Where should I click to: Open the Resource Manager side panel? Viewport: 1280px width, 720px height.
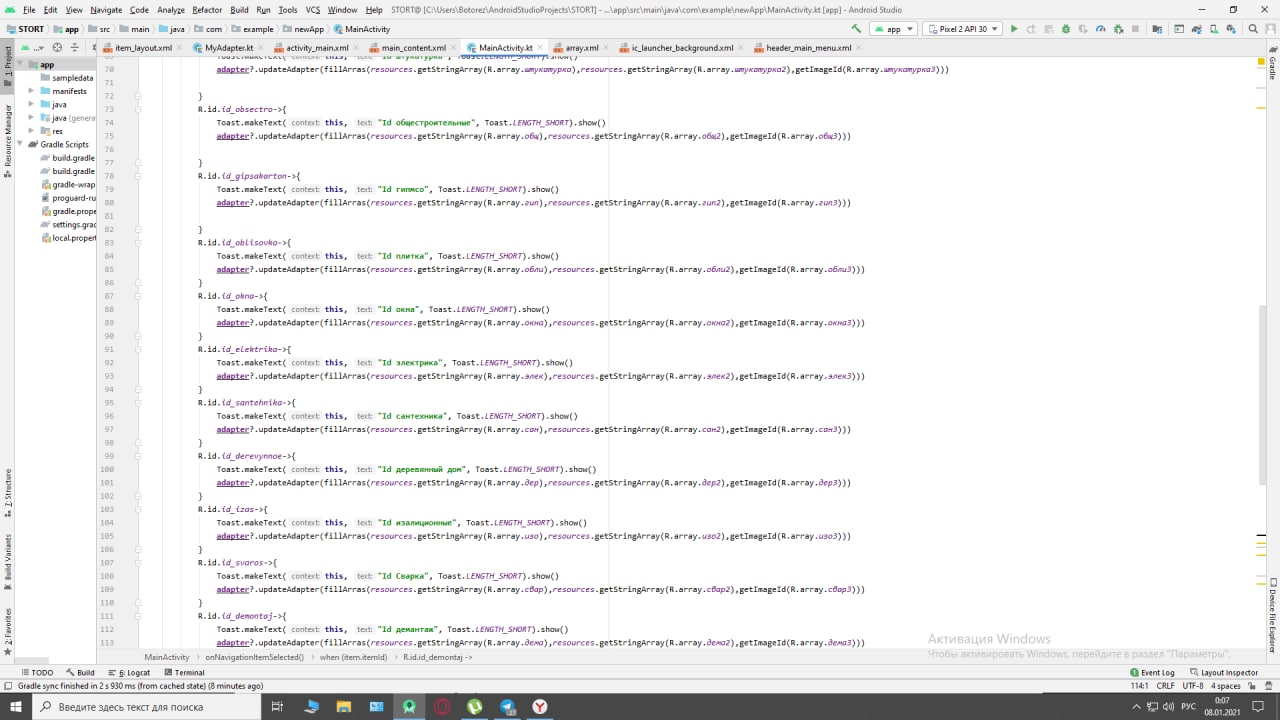[7, 141]
